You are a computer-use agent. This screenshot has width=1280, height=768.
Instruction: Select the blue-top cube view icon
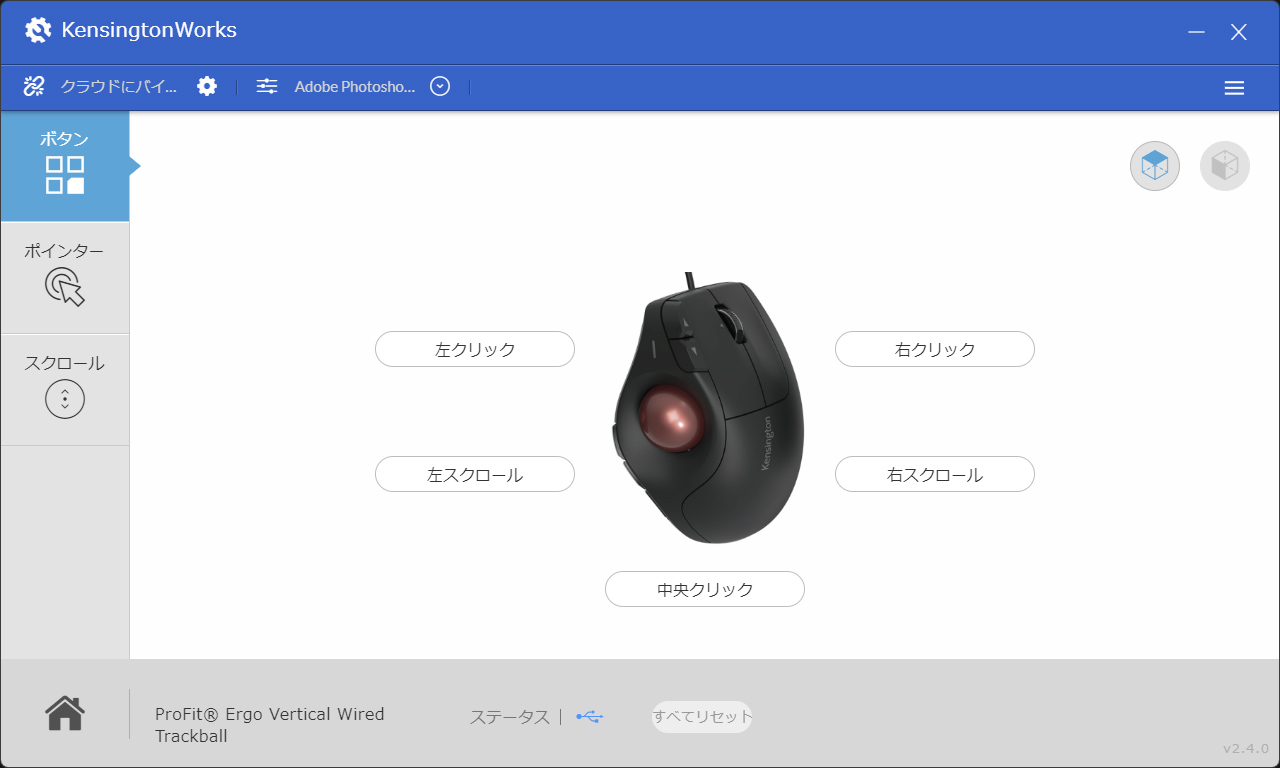(1155, 166)
